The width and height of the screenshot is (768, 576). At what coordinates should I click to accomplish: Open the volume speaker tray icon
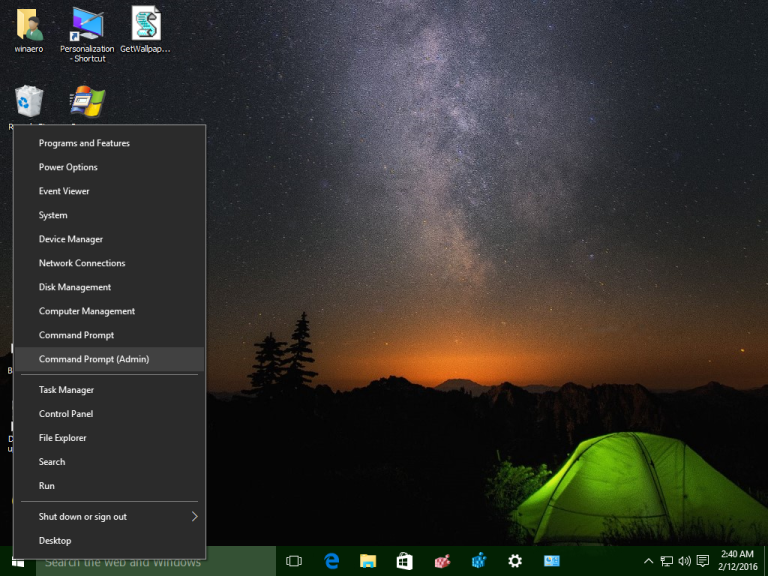(684, 561)
